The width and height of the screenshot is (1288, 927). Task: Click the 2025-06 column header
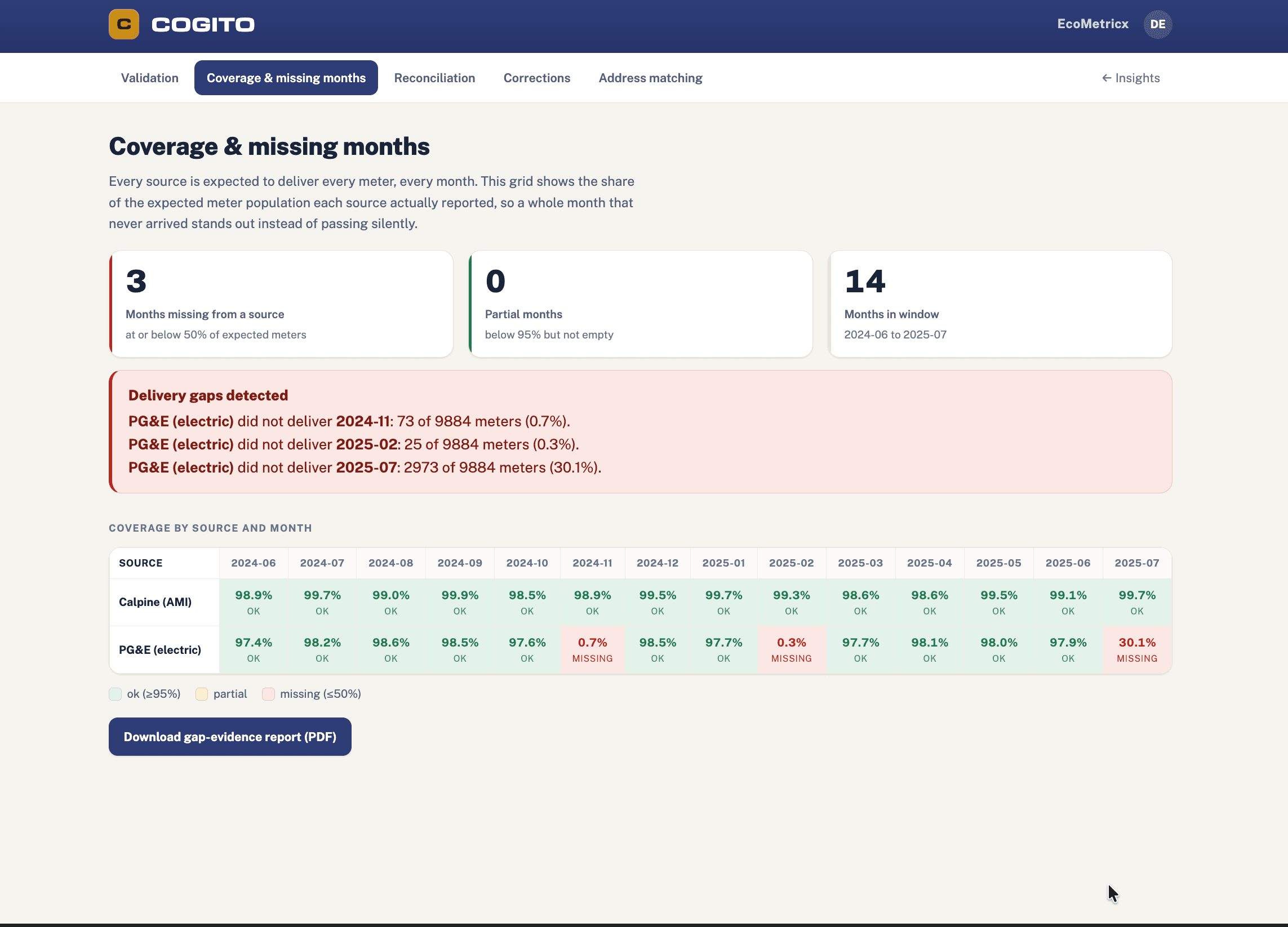click(x=1068, y=563)
